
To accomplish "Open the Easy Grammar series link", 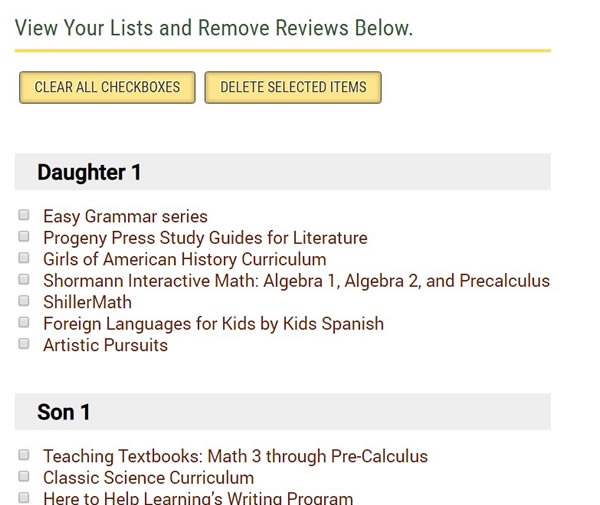I will click(x=125, y=216).
